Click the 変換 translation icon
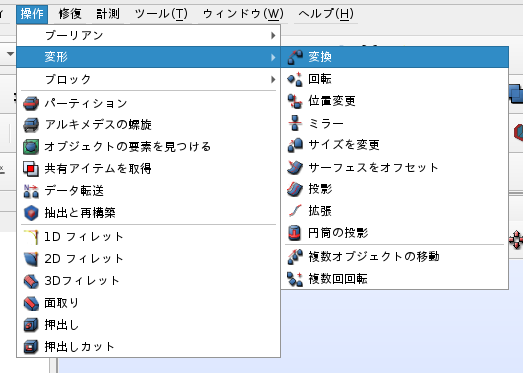The width and height of the screenshot is (523, 373). coord(295,57)
